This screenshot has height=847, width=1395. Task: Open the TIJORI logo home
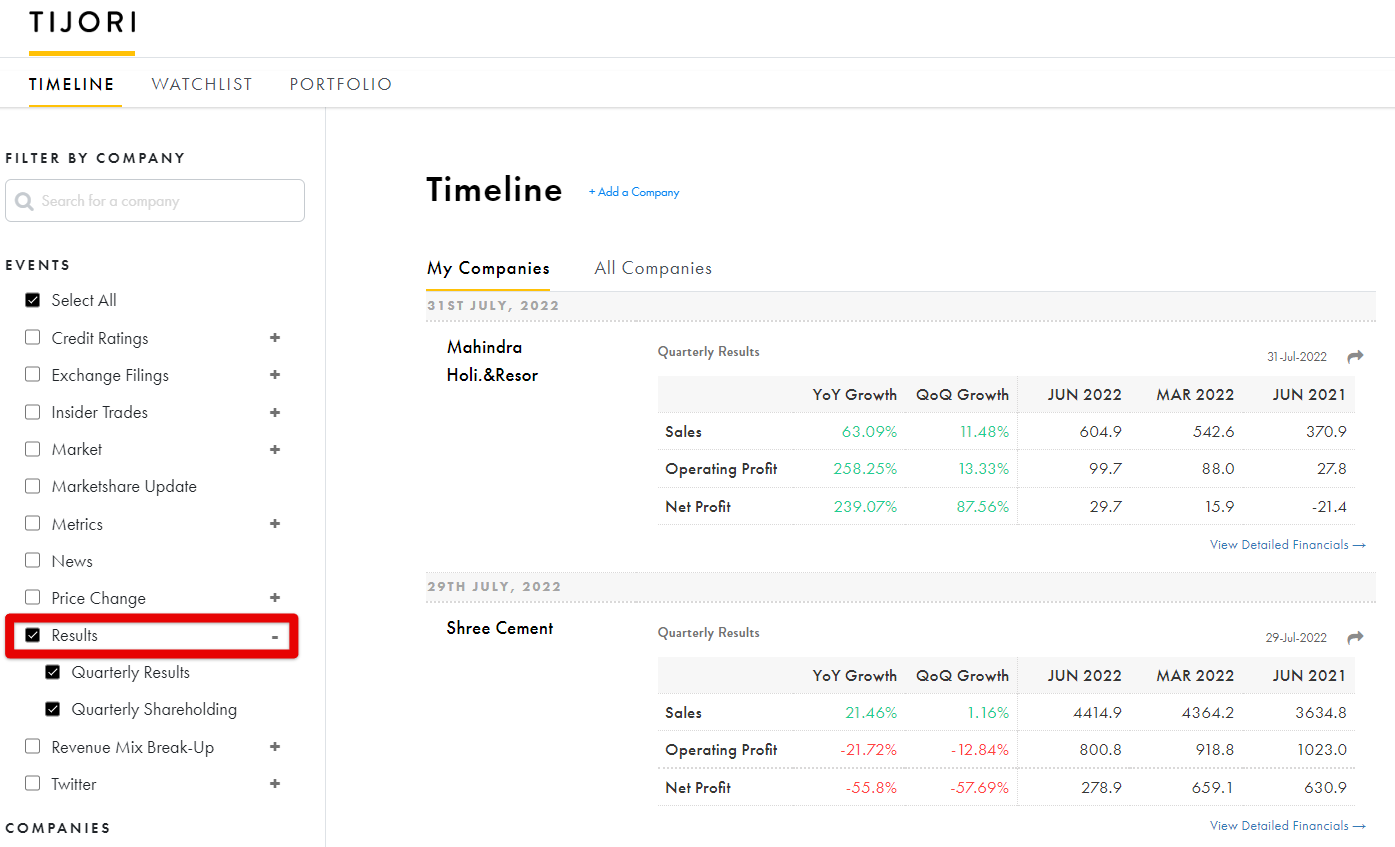pos(82,22)
